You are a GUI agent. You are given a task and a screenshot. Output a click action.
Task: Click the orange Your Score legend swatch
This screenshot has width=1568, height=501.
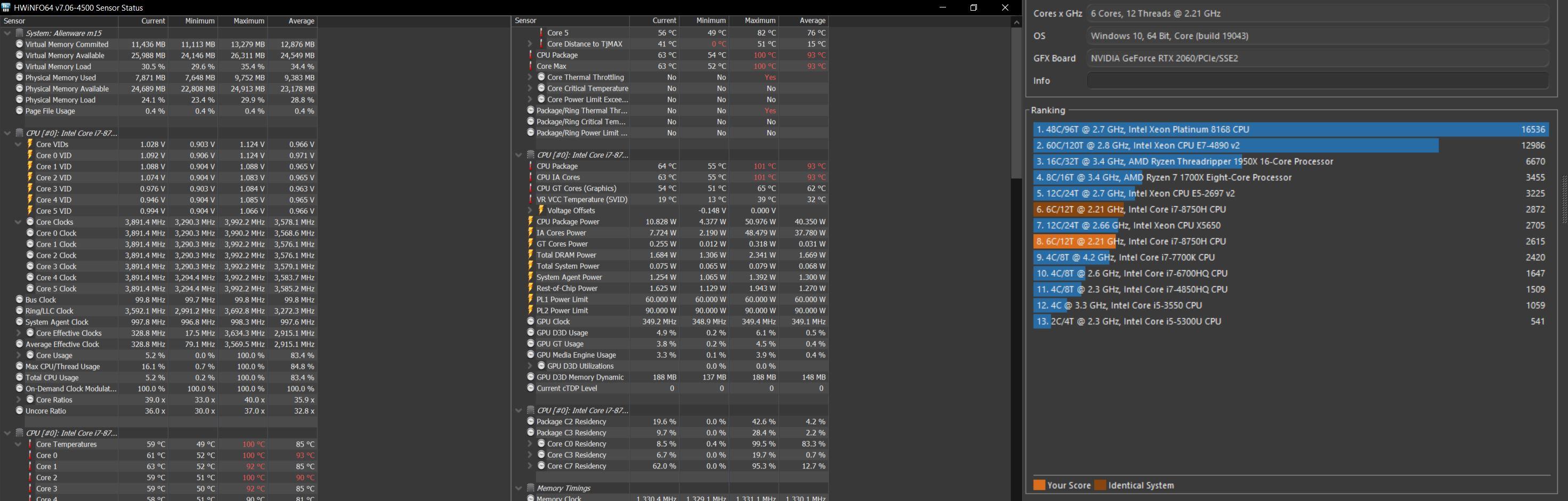pos(1039,485)
